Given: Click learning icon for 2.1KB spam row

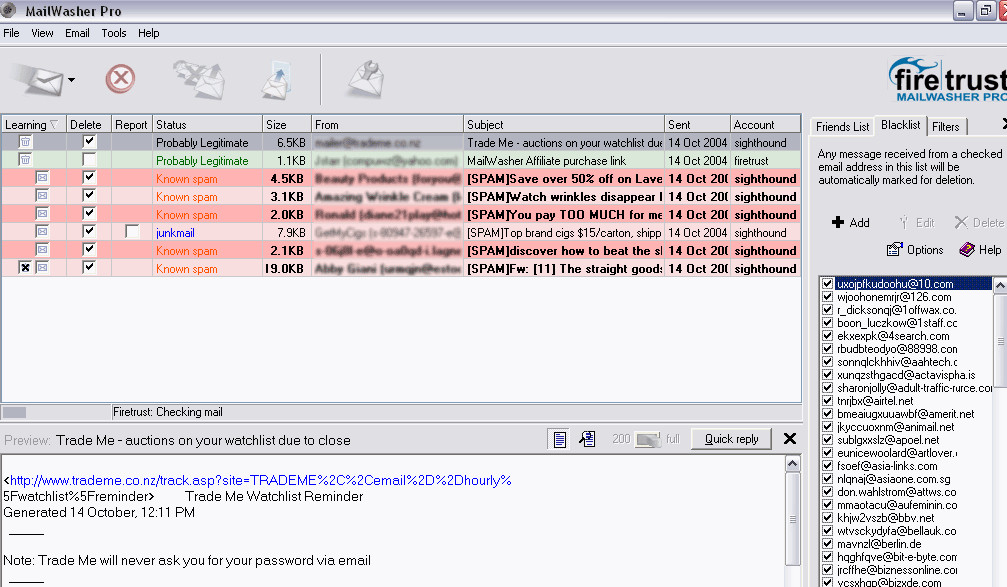Looking at the screenshot, I should pos(42,250).
